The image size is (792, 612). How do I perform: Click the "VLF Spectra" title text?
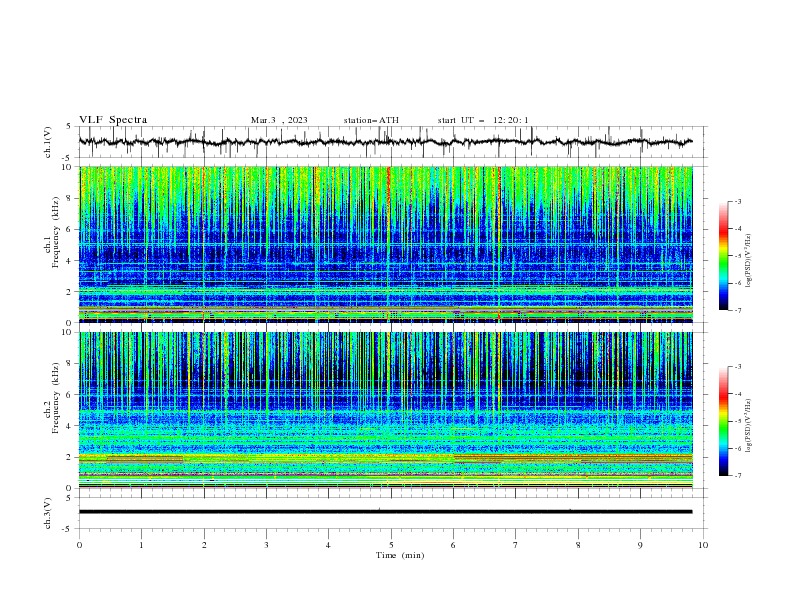click(x=113, y=120)
